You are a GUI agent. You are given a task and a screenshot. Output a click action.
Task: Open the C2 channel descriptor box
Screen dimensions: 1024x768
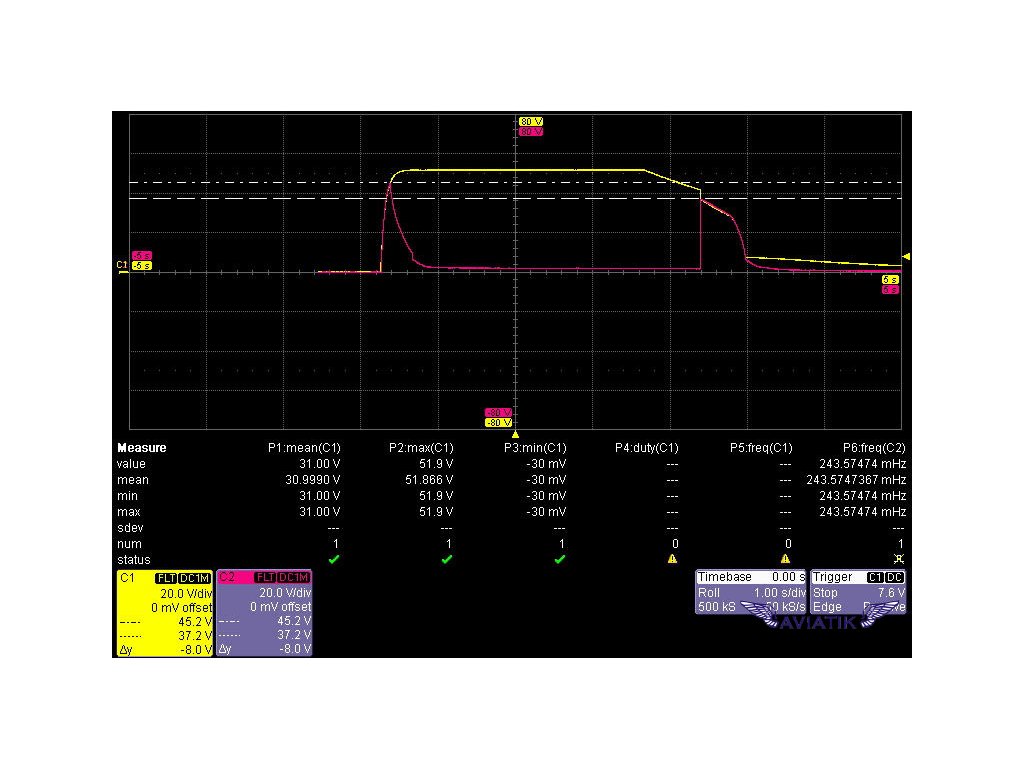pyautogui.click(x=264, y=613)
